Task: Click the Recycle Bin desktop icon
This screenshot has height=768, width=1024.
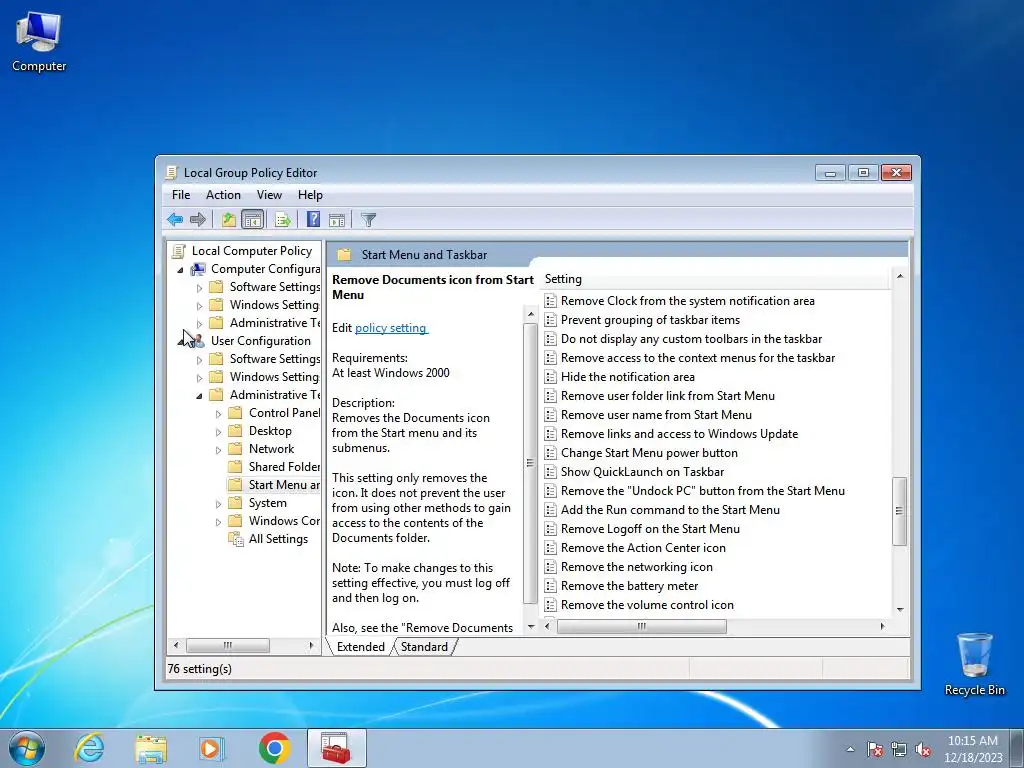Action: coord(974,664)
